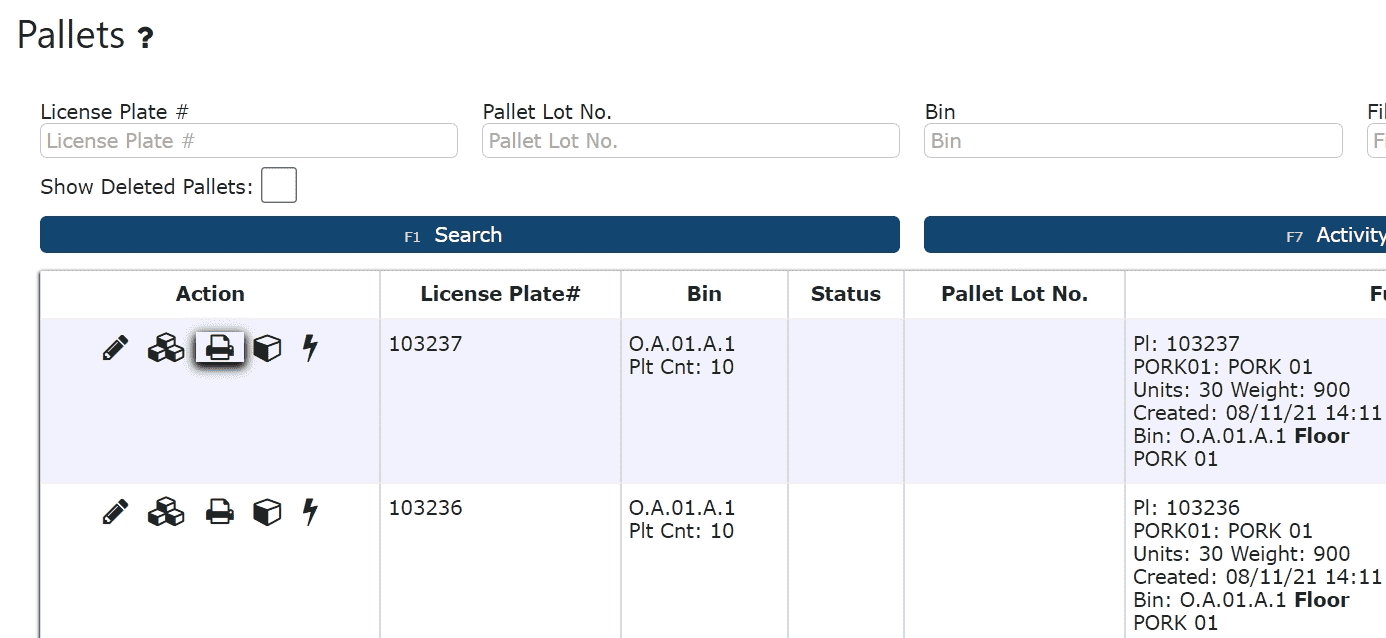Edit pallet 103236 with the pencil icon
The height and width of the screenshot is (638, 1386).
116,512
